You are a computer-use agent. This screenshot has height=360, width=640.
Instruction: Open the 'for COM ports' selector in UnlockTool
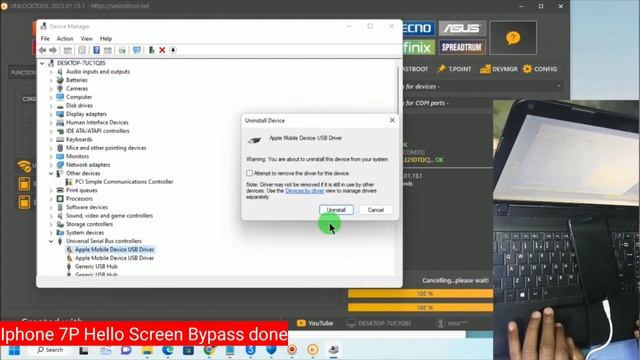click(447, 103)
